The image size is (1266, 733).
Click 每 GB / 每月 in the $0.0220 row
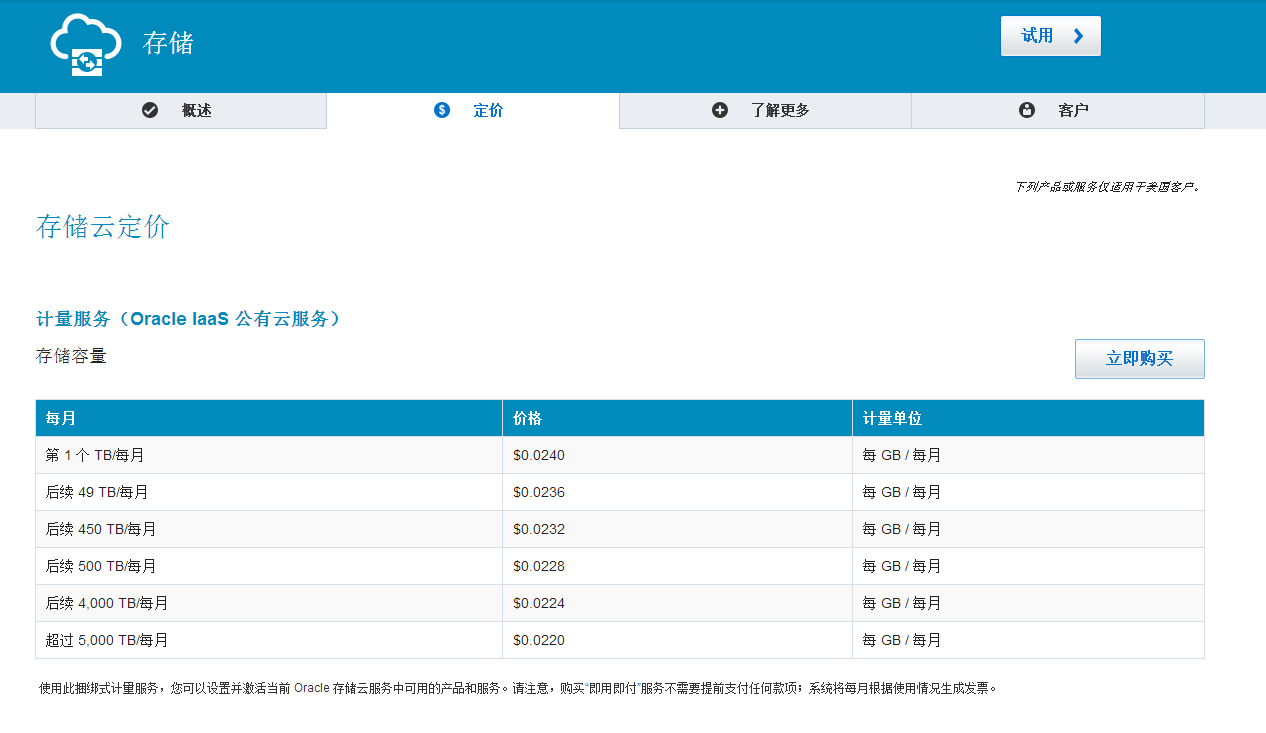pos(902,640)
